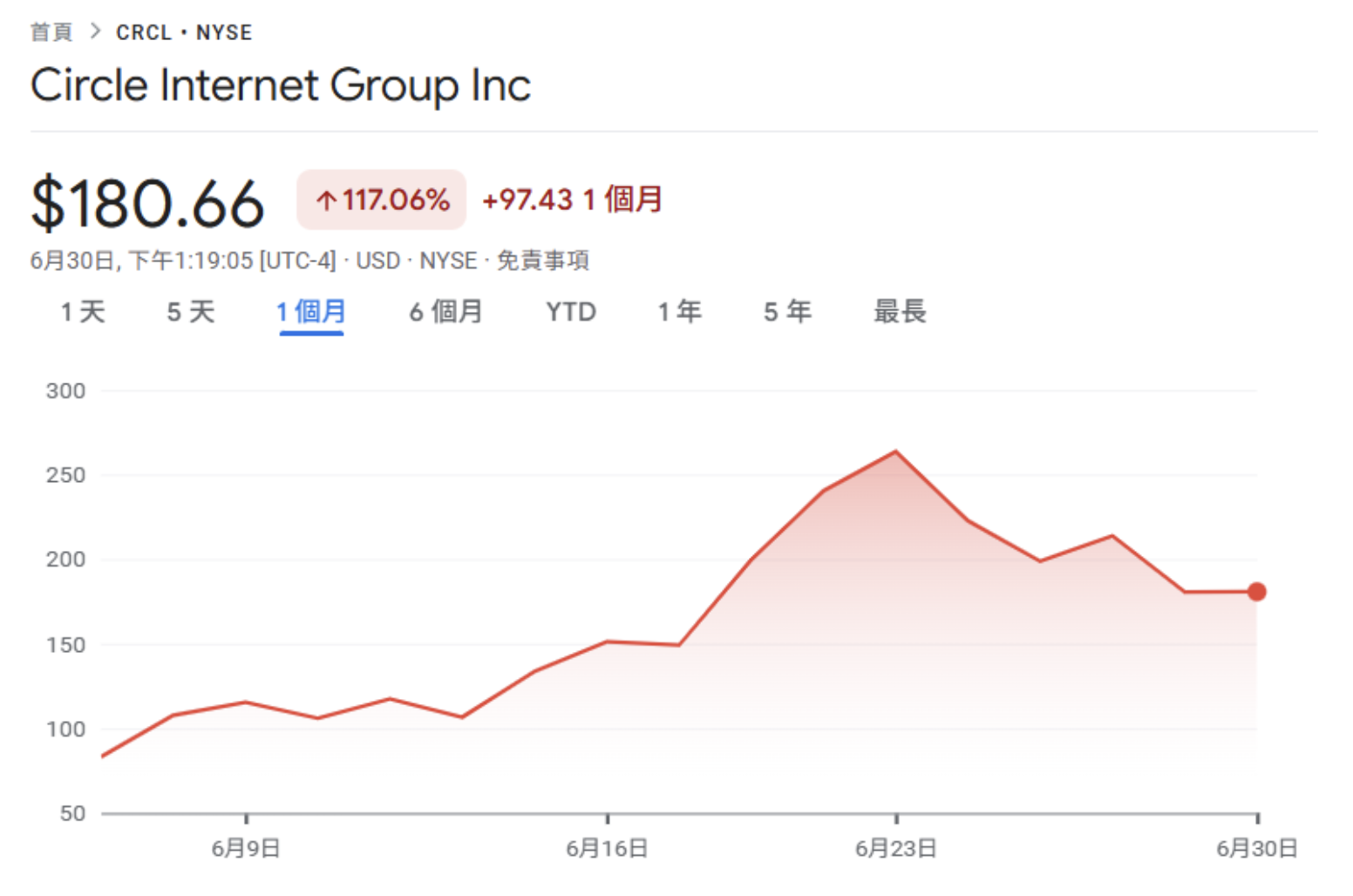
Task: Click the 6月9日 date axis label
Action: point(246,848)
